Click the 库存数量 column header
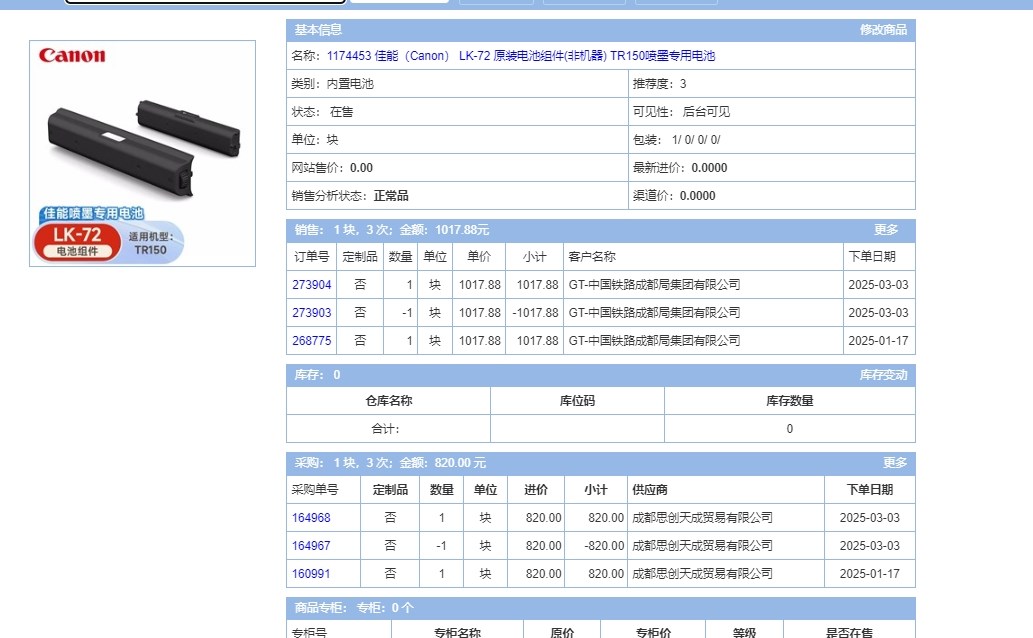Image resolution: width=1033 pixels, height=638 pixels. tap(790, 401)
